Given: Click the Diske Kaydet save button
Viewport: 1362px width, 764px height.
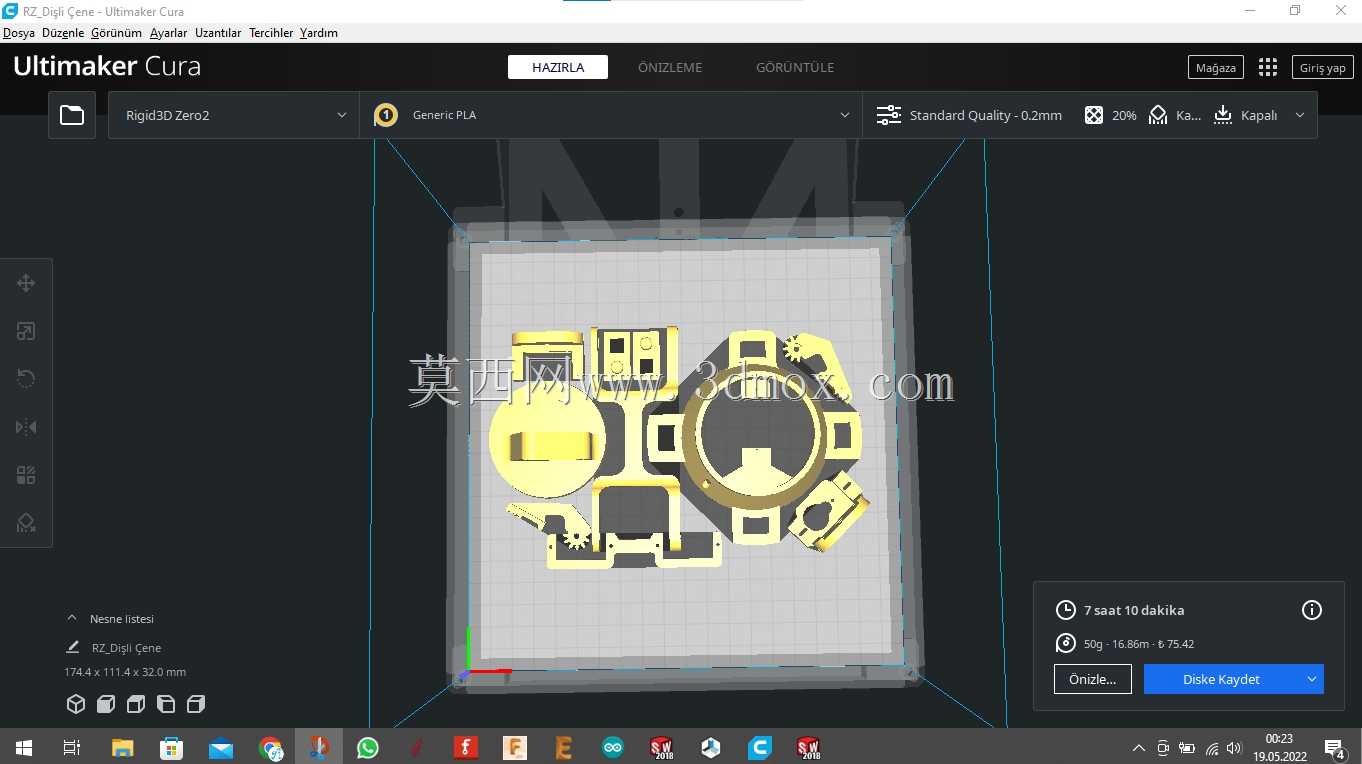Looking at the screenshot, I should [1221, 679].
